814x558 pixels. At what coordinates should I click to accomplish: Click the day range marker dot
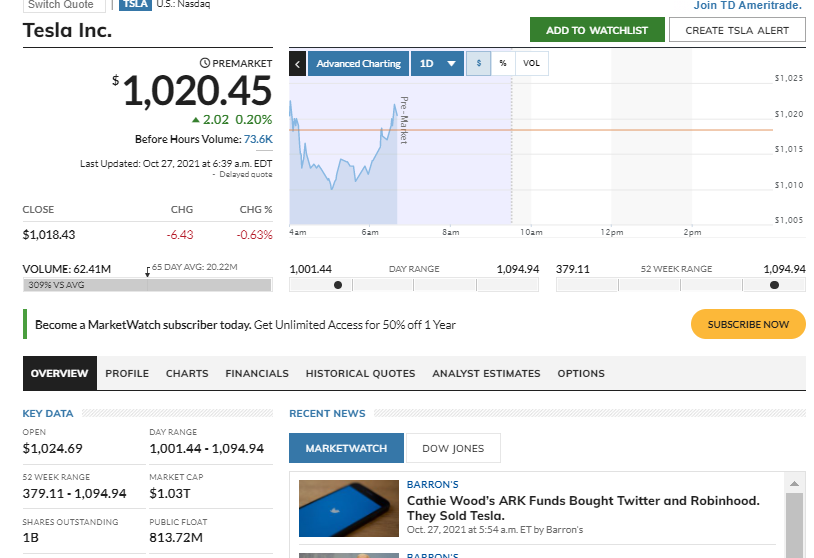point(338,285)
